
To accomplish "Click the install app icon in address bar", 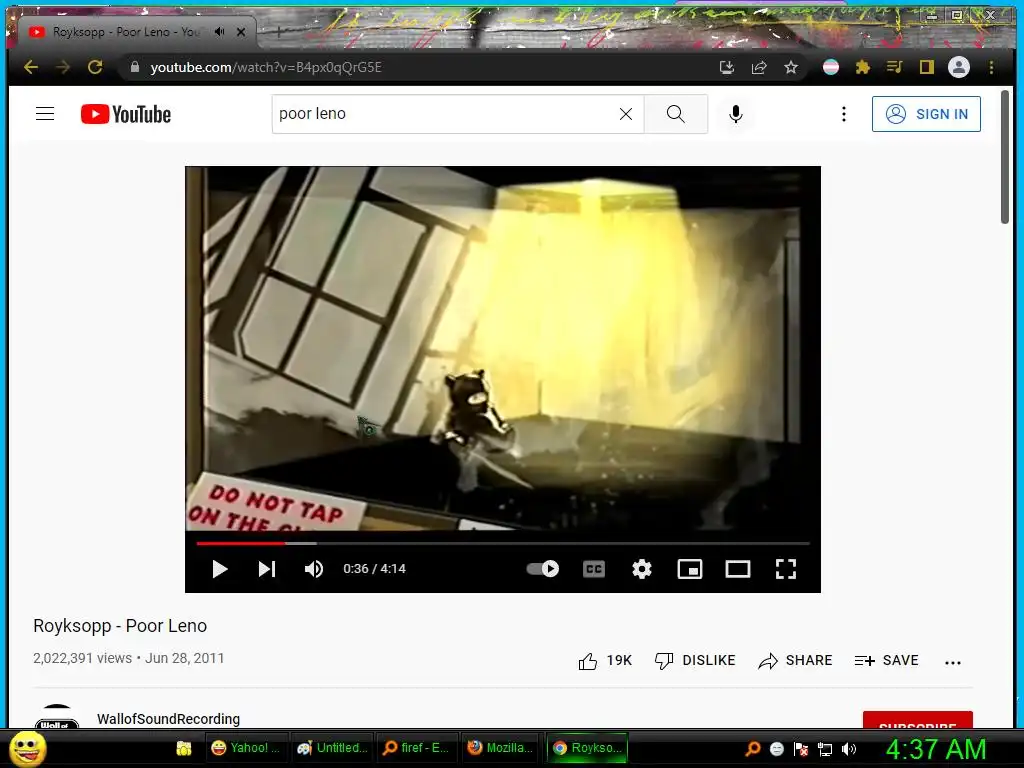I will point(727,67).
